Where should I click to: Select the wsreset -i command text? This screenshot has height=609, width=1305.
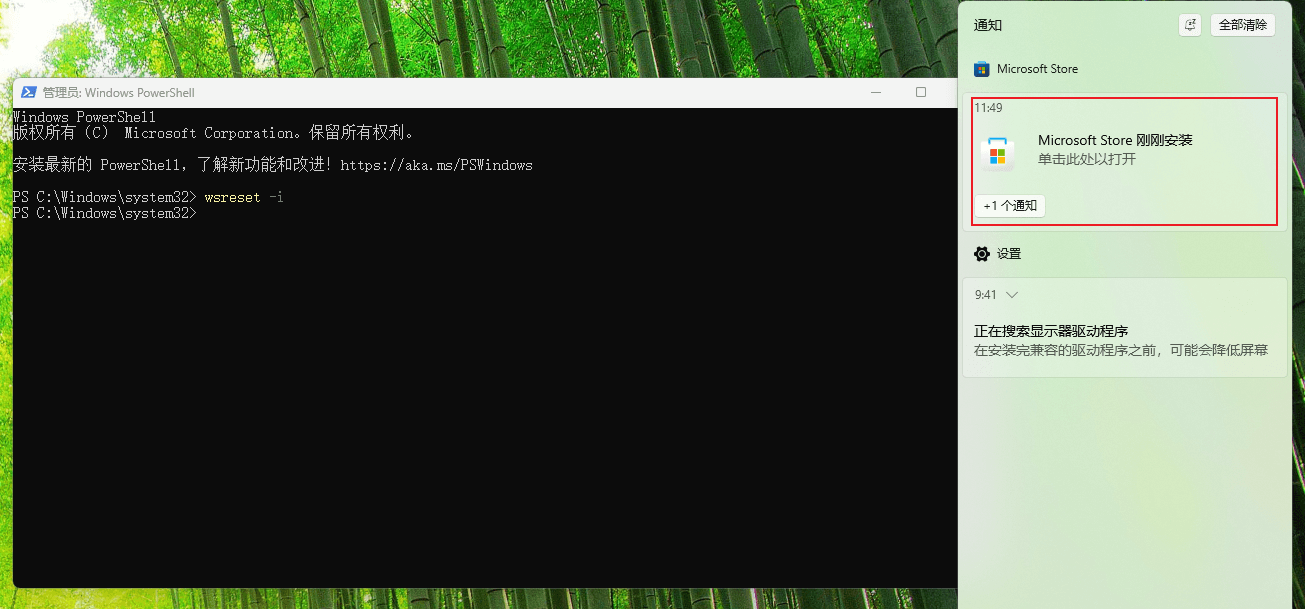(x=243, y=197)
